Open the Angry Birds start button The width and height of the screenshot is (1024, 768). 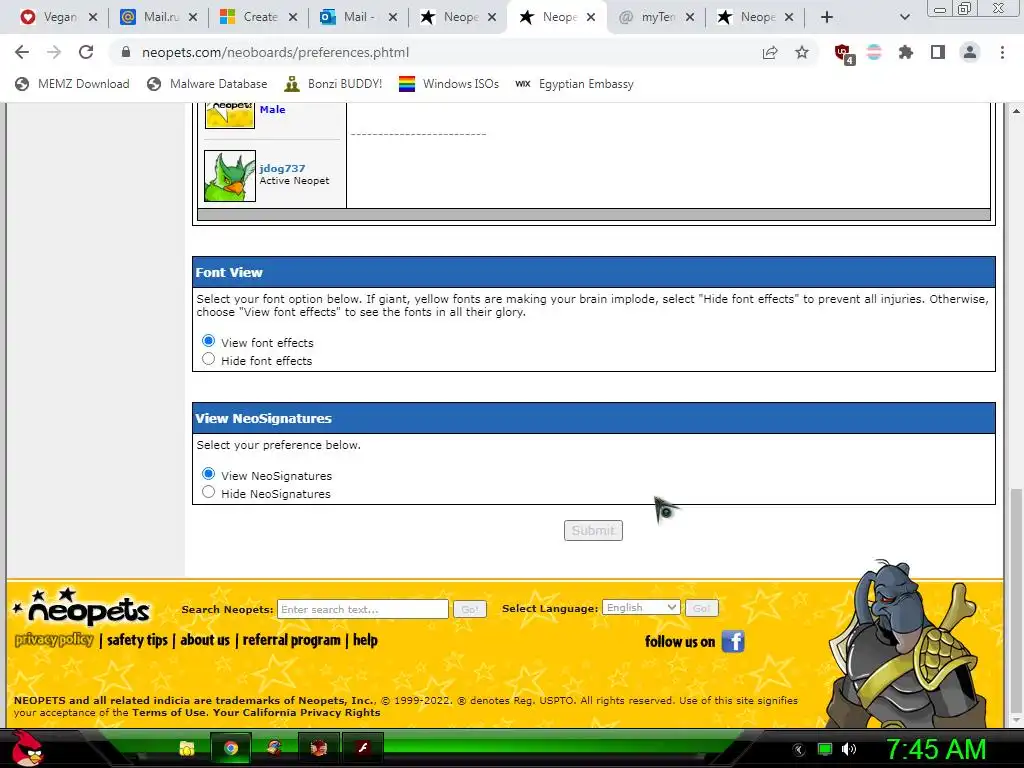coord(27,748)
